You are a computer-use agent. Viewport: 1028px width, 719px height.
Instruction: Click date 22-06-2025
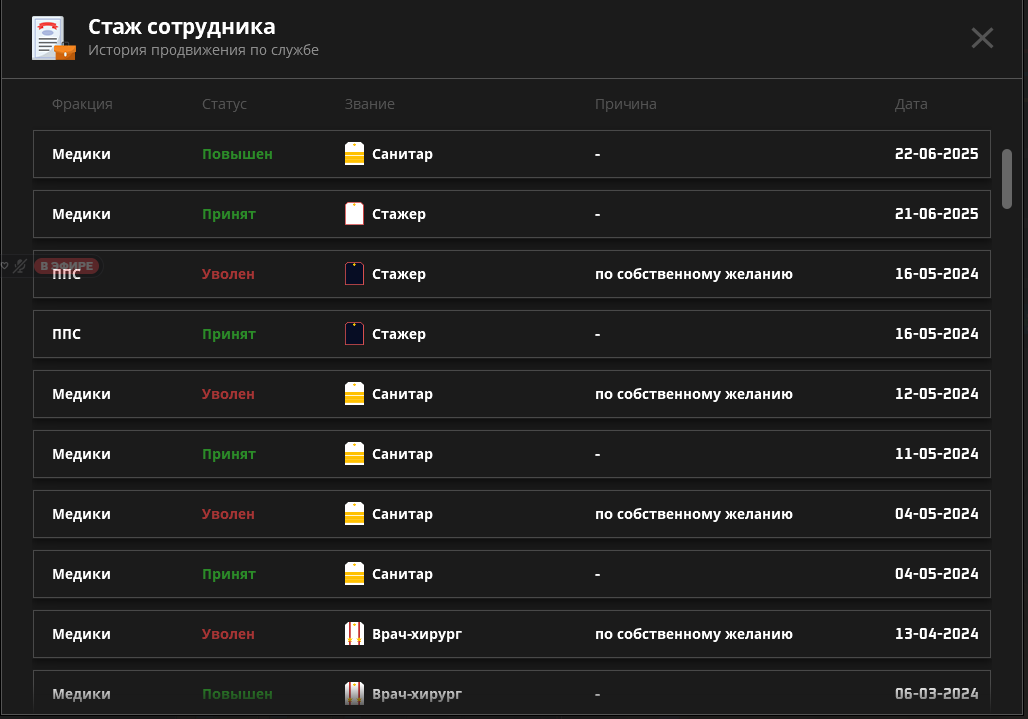[936, 154]
